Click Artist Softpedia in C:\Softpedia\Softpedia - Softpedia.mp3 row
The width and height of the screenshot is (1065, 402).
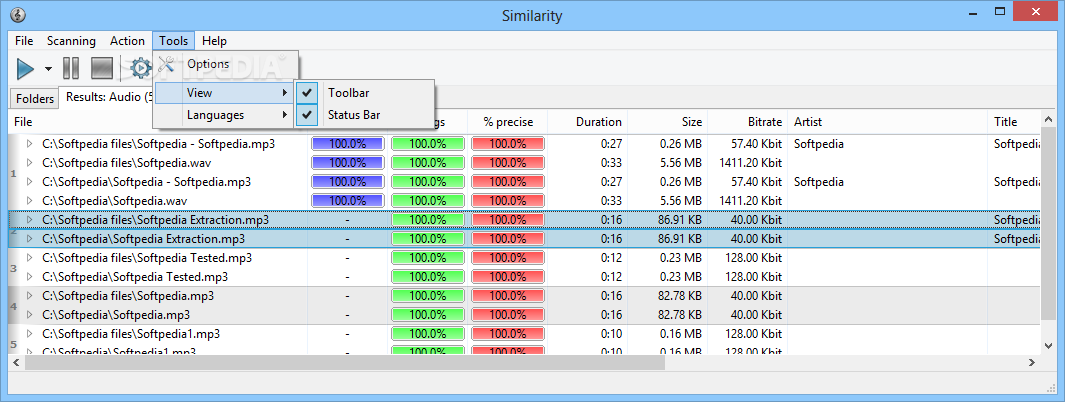pos(818,182)
